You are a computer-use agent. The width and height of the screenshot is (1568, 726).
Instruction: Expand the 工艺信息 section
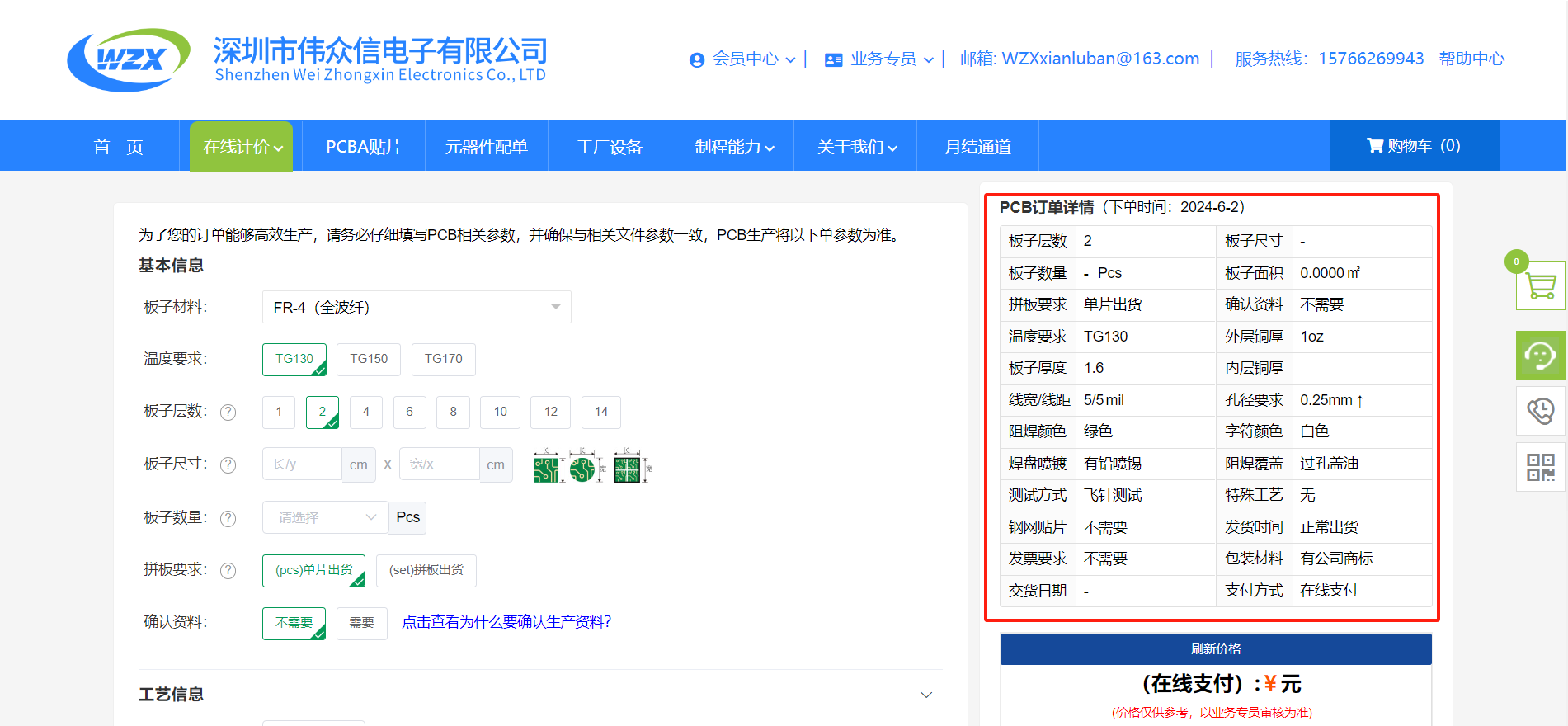point(926,695)
